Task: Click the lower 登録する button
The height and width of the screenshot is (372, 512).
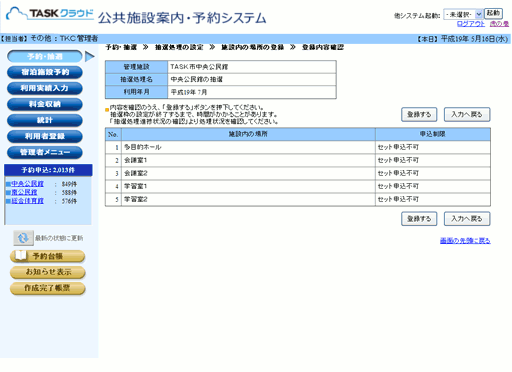Action: 419,219
